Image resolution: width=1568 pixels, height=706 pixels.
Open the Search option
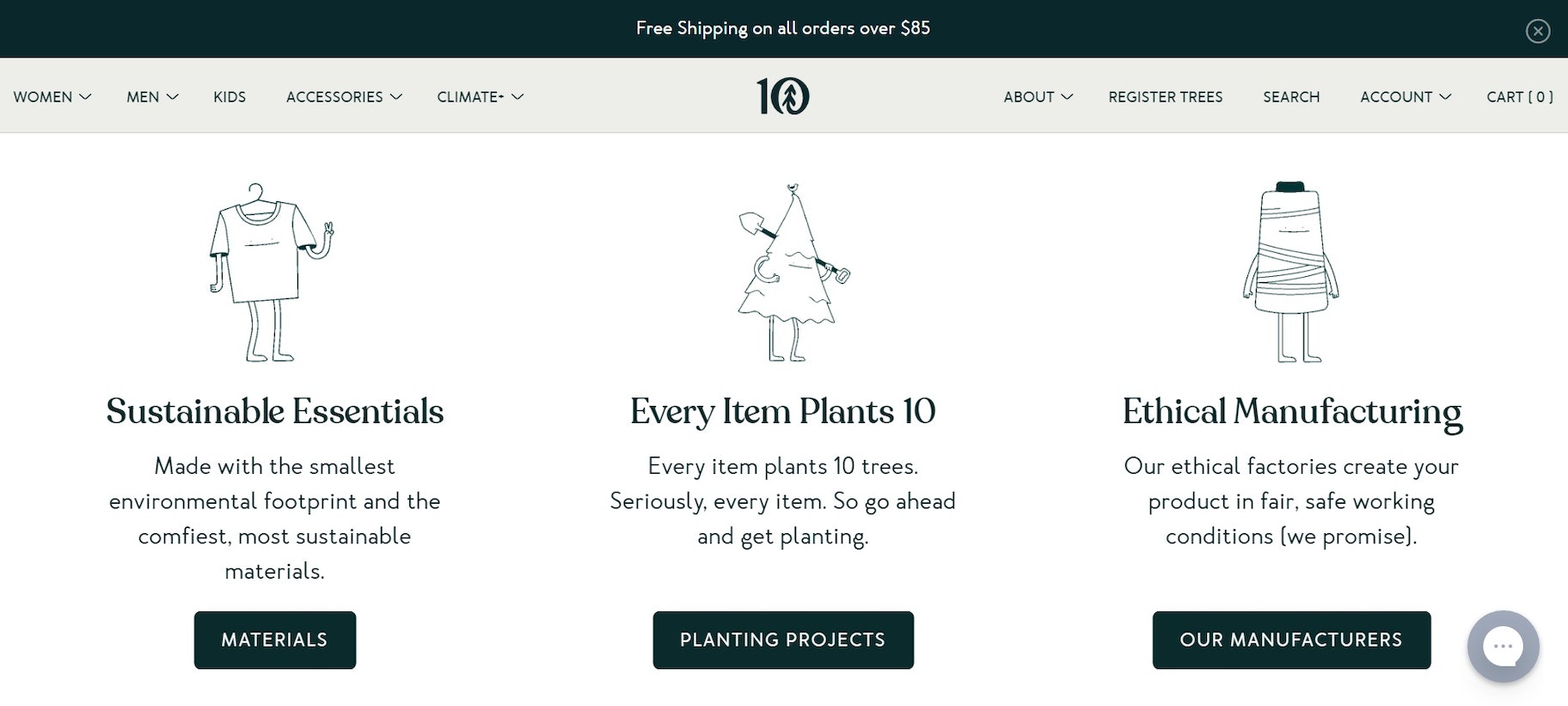1290,97
